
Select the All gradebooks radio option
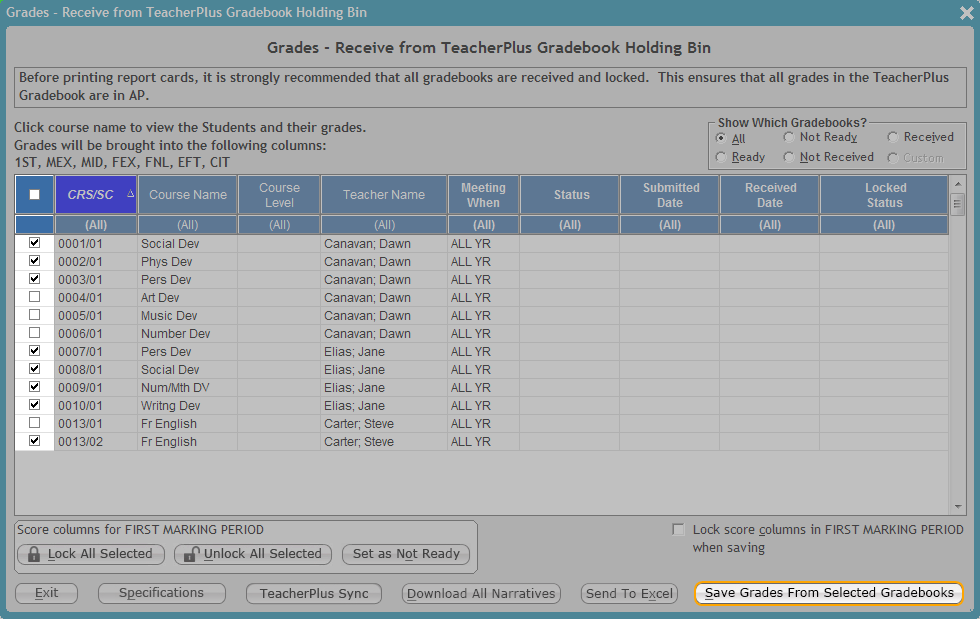coord(721,138)
